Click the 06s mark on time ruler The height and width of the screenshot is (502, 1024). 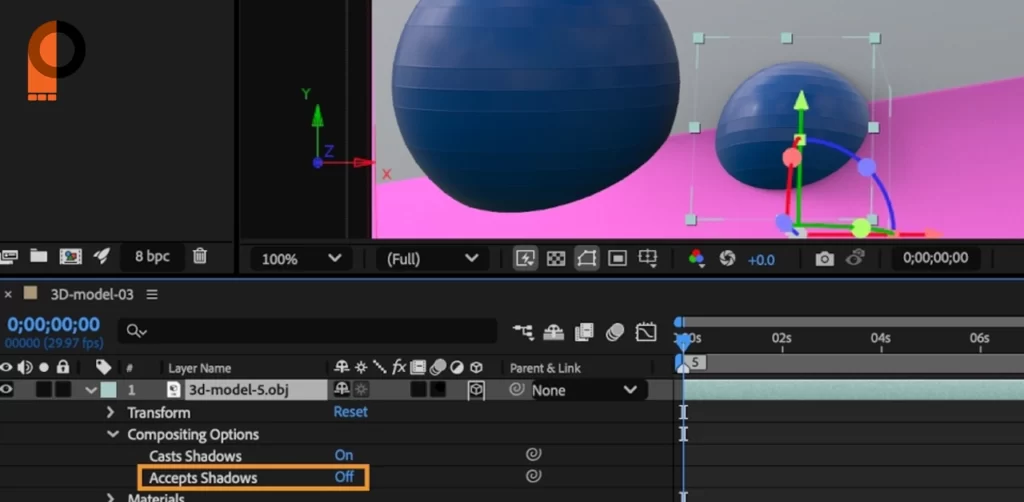tap(980, 338)
